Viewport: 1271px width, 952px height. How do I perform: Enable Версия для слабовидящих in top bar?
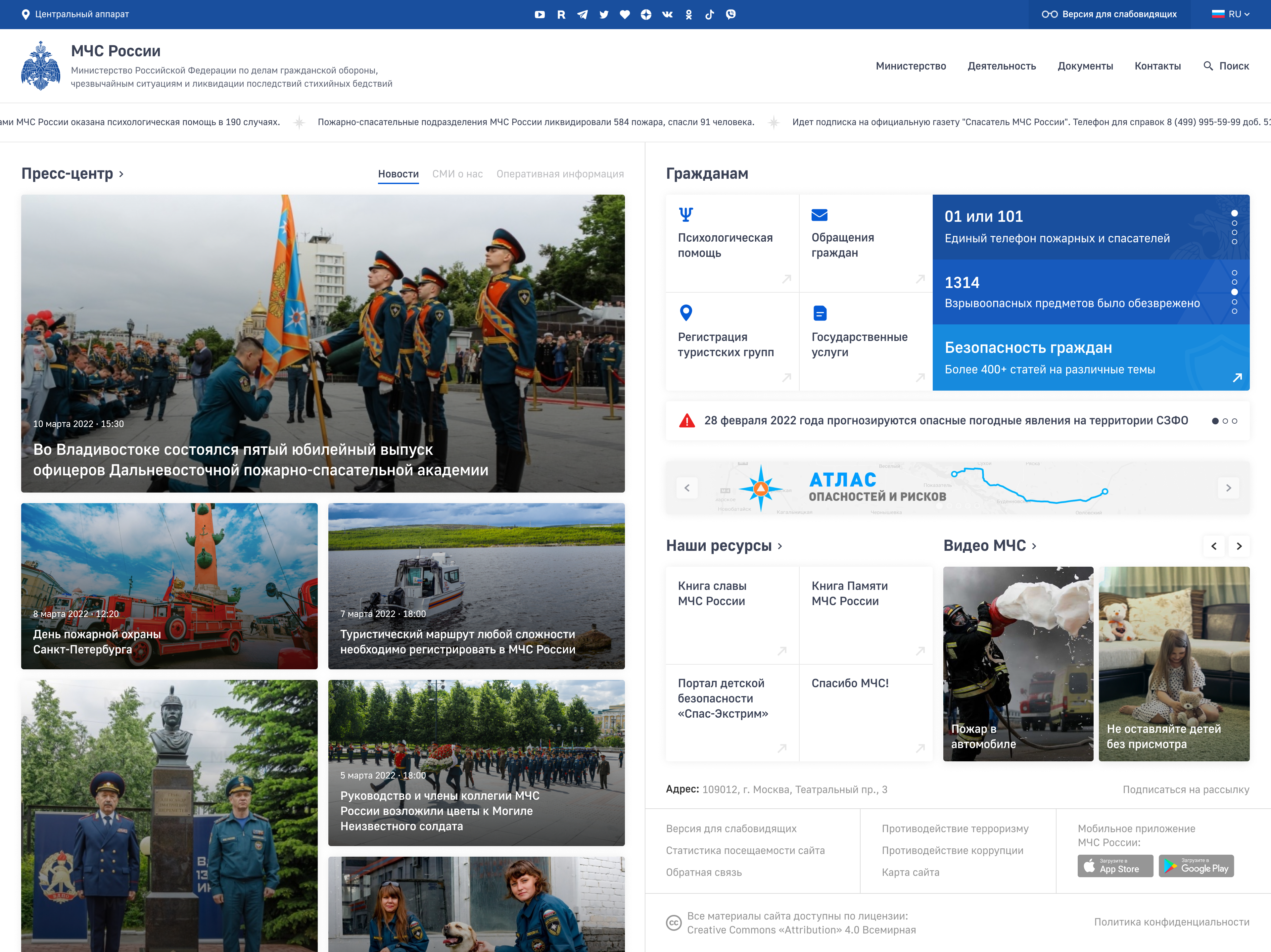(1109, 14)
